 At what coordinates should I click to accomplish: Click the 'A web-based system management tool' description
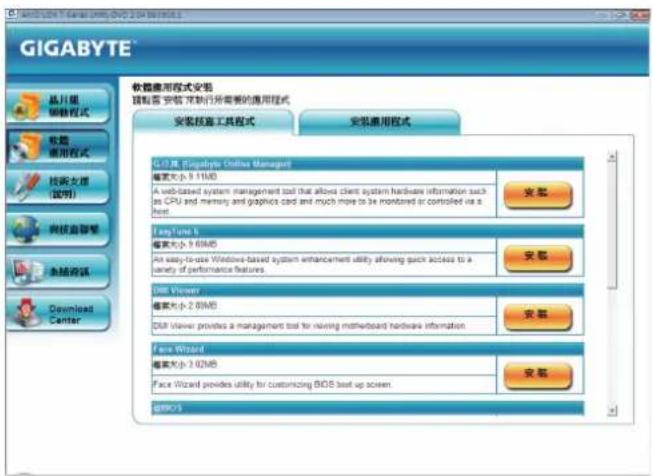tap(324, 201)
